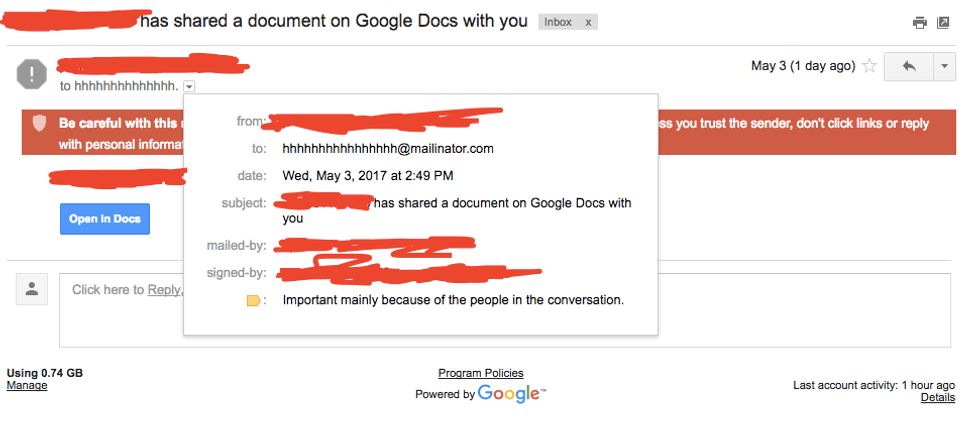Click the sender's exclamation avatar icon
This screenshot has height=436, width=980.
(32, 73)
